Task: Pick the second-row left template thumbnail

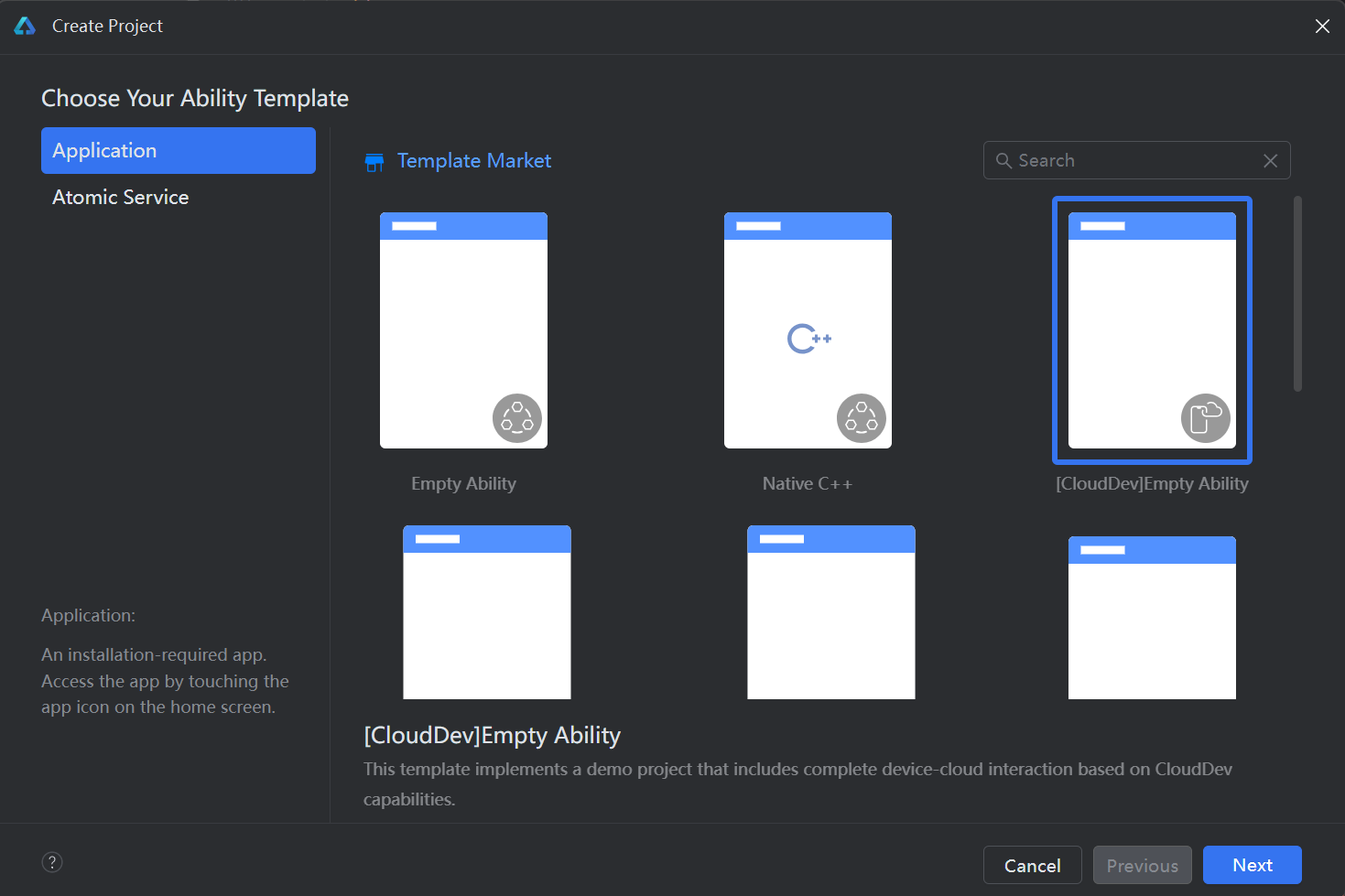Action: (487, 612)
